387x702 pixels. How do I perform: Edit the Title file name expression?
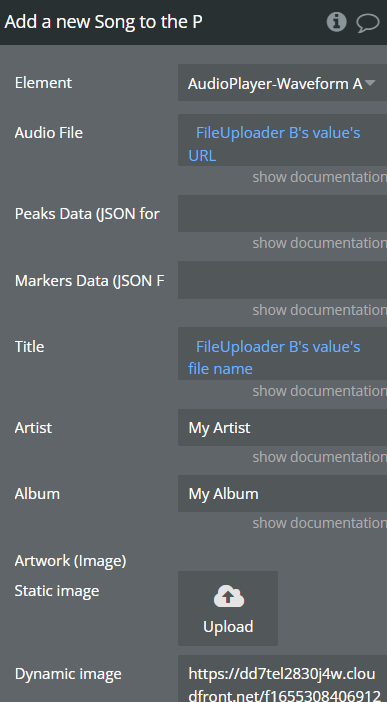pyautogui.click(x=282, y=354)
